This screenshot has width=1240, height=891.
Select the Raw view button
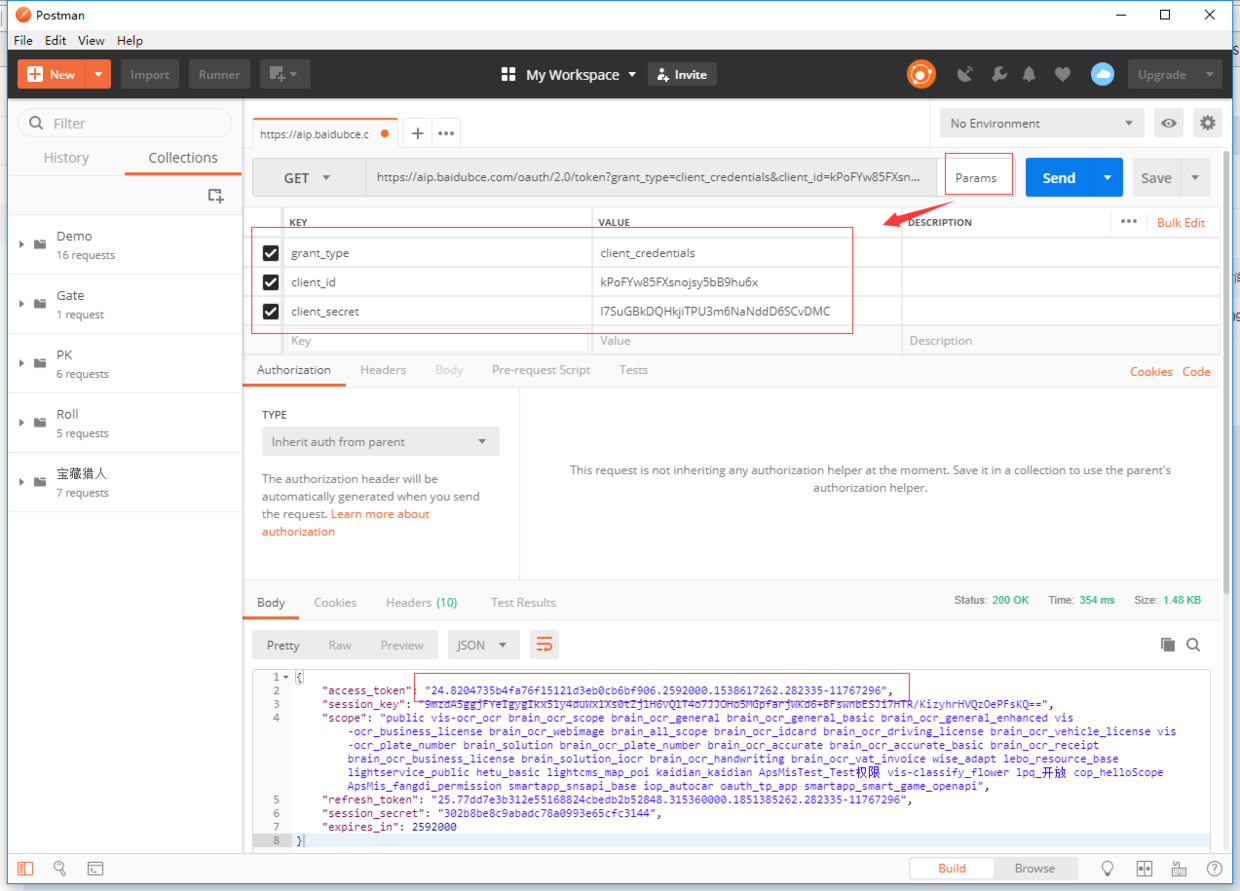point(340,645)
